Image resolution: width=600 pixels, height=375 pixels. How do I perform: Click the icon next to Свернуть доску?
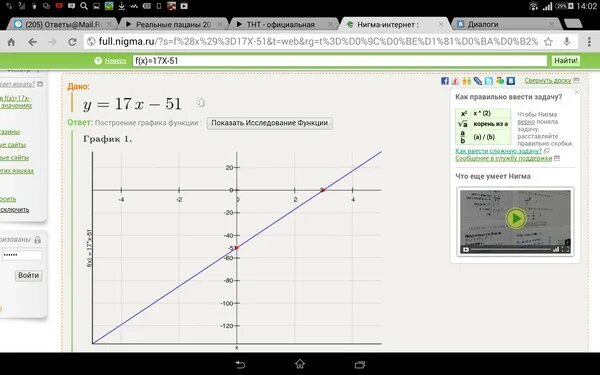tap(577, 80)
